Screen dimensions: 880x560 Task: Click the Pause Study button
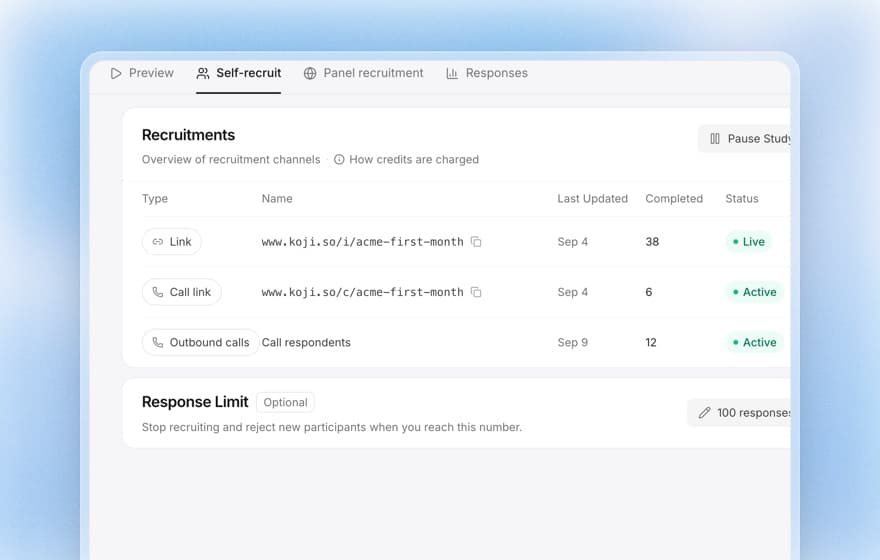744,139
